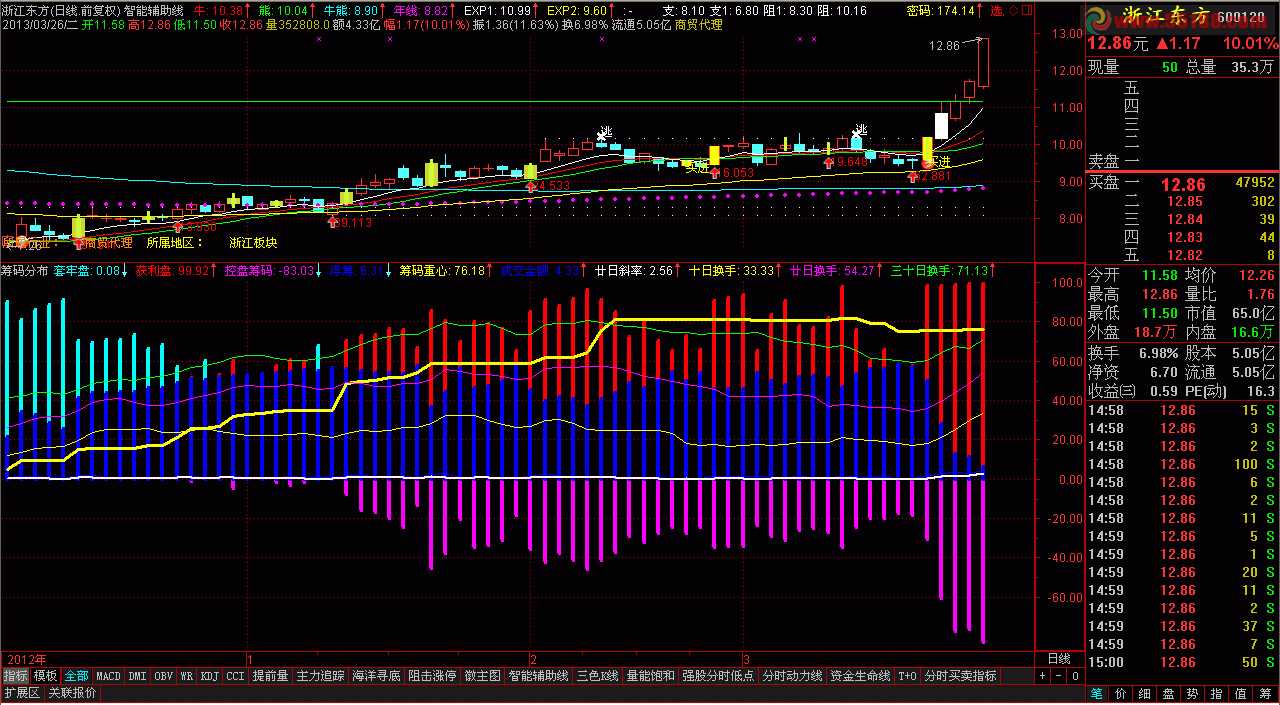1280x705 pixels.
Task: Select the 阻击涨停 indicator
Action: click(x=432, y=676)
